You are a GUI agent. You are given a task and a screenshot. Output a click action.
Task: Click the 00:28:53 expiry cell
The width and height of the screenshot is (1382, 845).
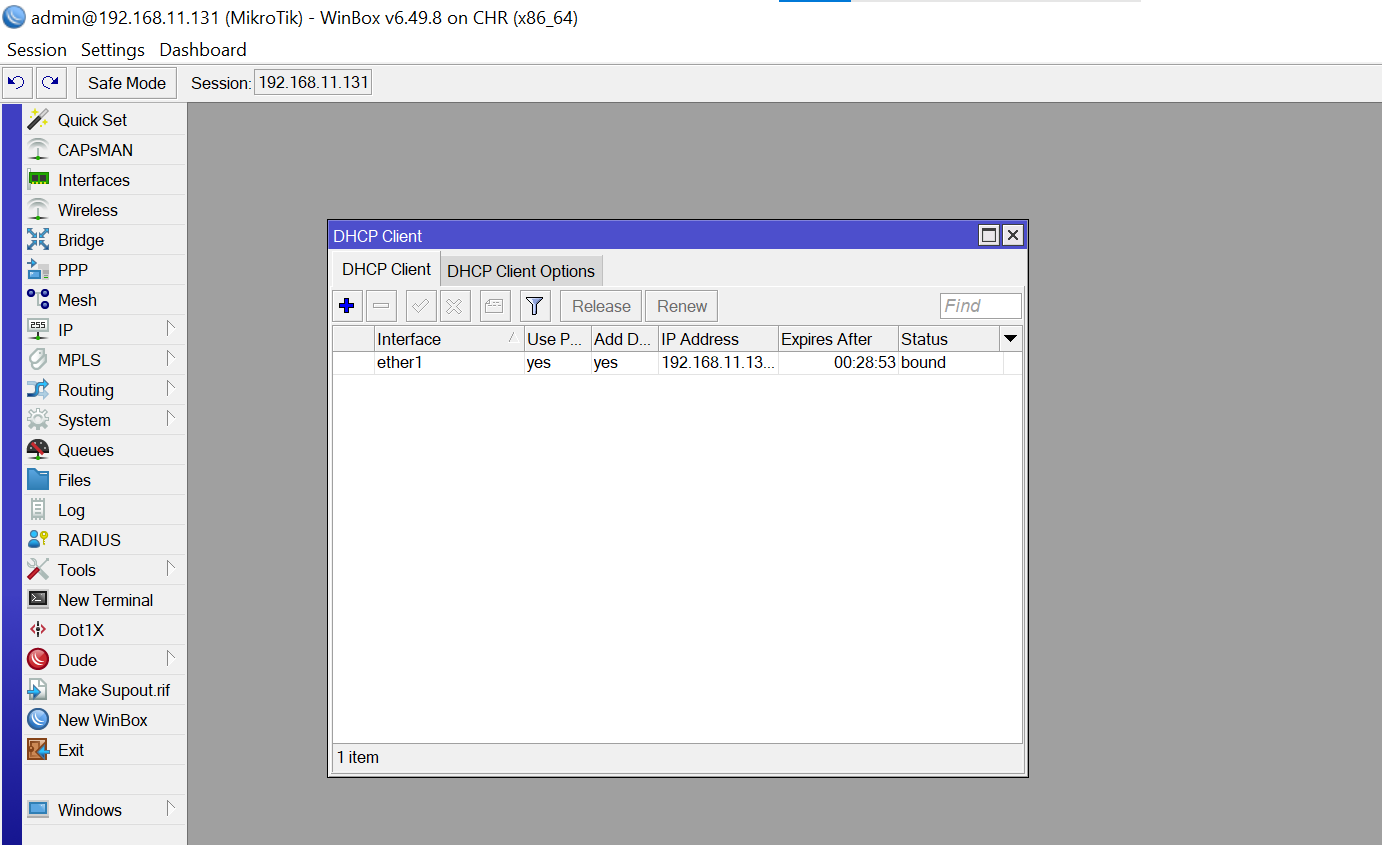(x=838, y=363)
